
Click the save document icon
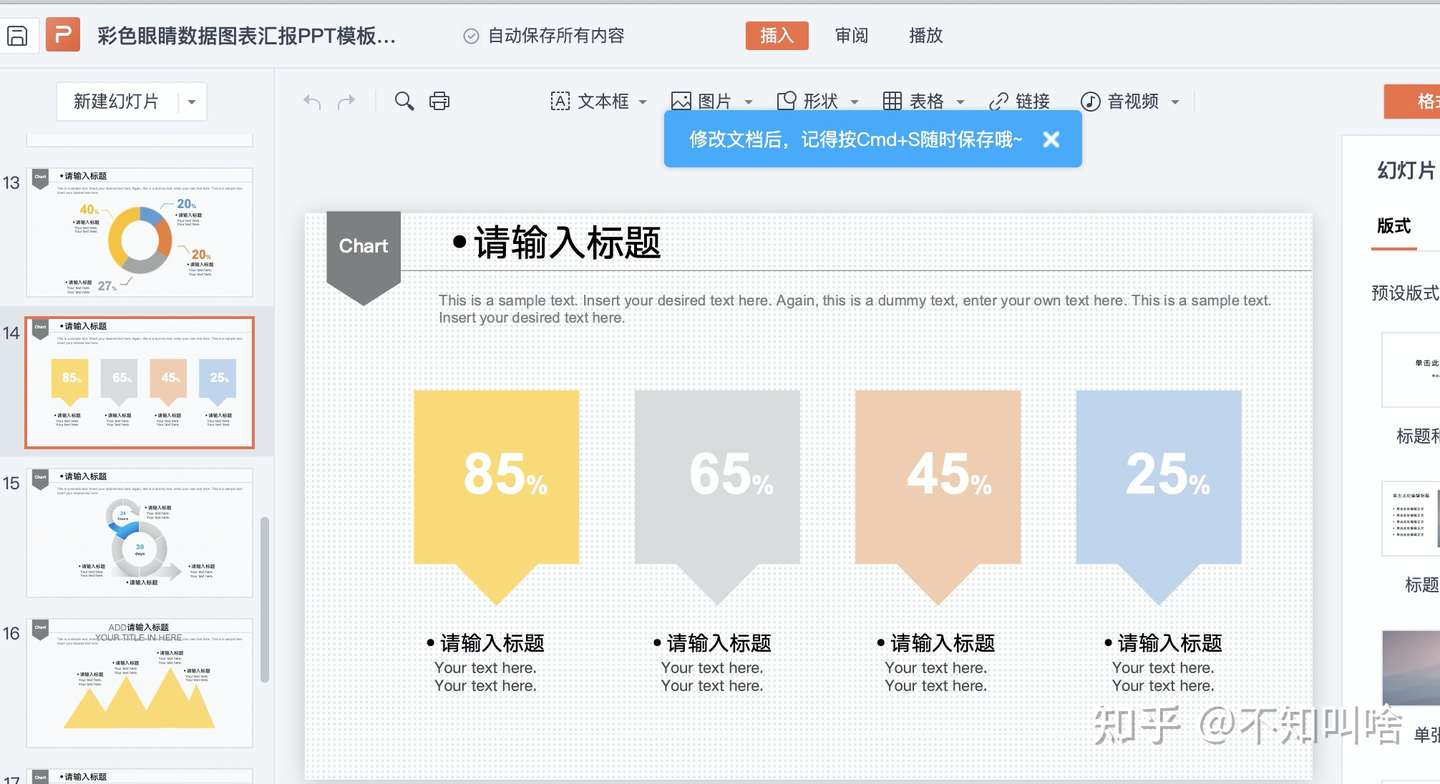click(17, 36)
